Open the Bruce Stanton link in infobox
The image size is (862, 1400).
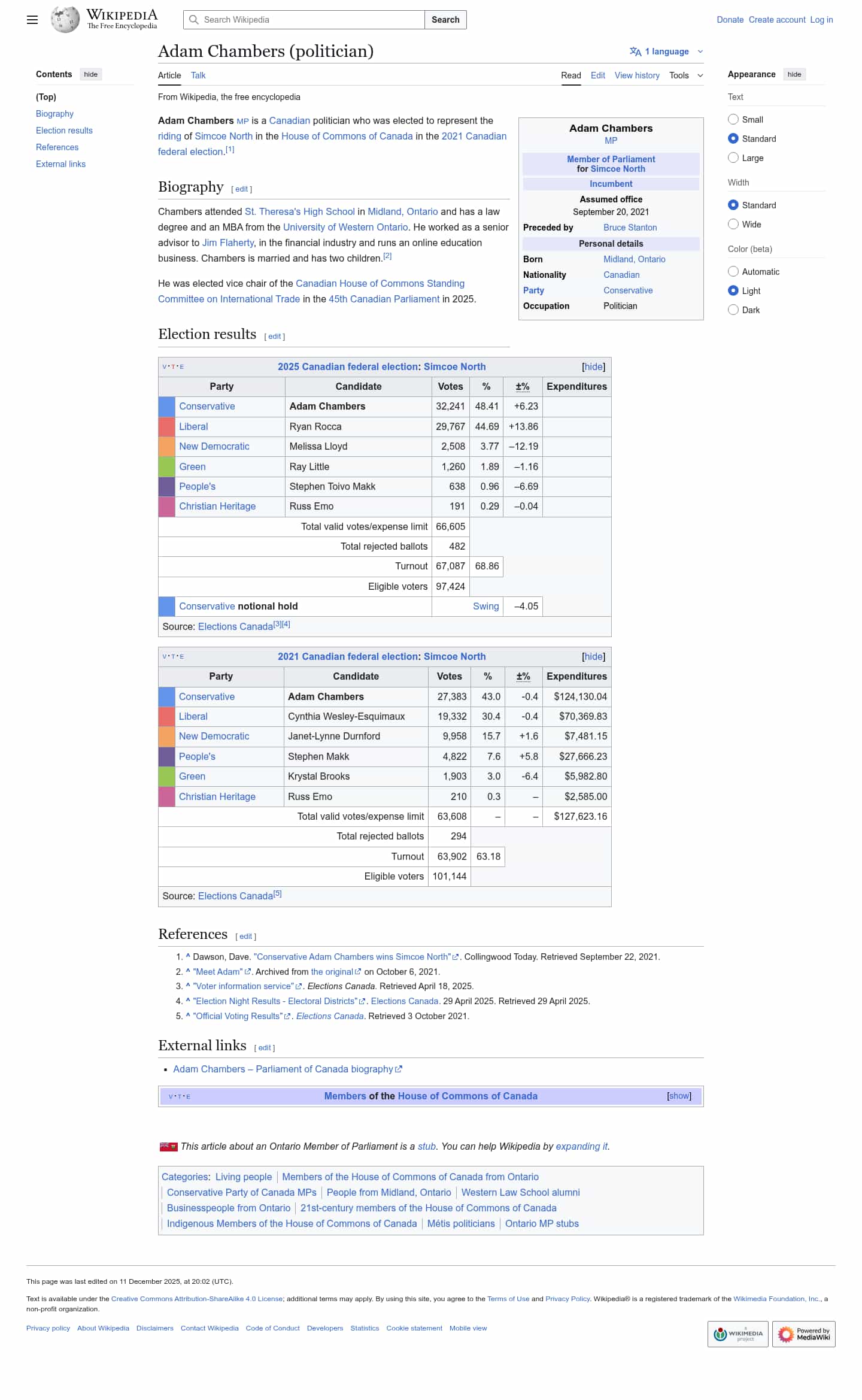coord(630,228)
